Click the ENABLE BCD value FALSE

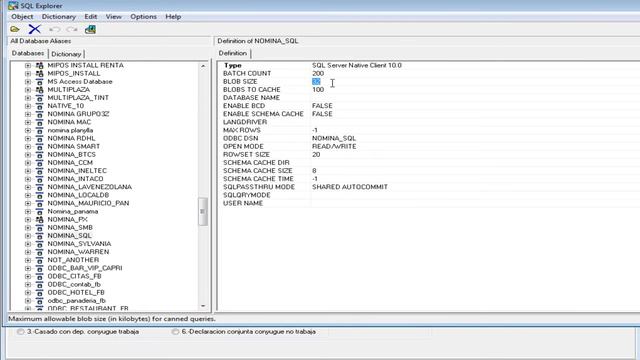322,106
